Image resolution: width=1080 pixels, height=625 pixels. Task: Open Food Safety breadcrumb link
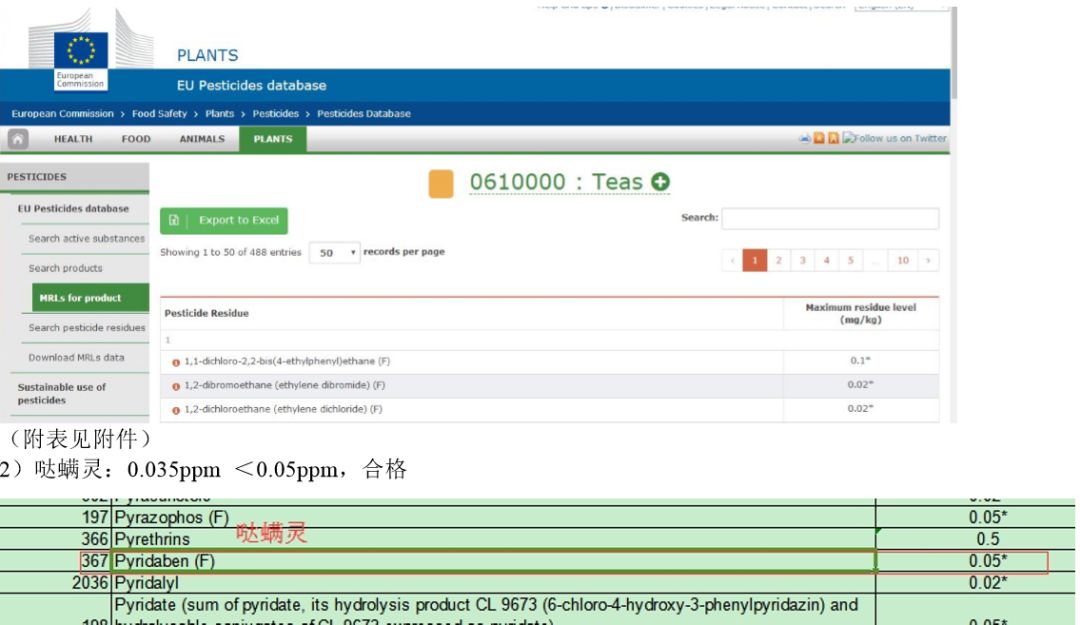159,114
